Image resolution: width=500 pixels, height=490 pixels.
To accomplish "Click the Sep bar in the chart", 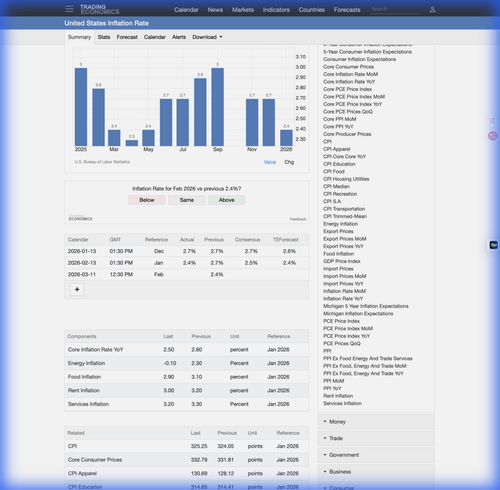I will 217,107.
